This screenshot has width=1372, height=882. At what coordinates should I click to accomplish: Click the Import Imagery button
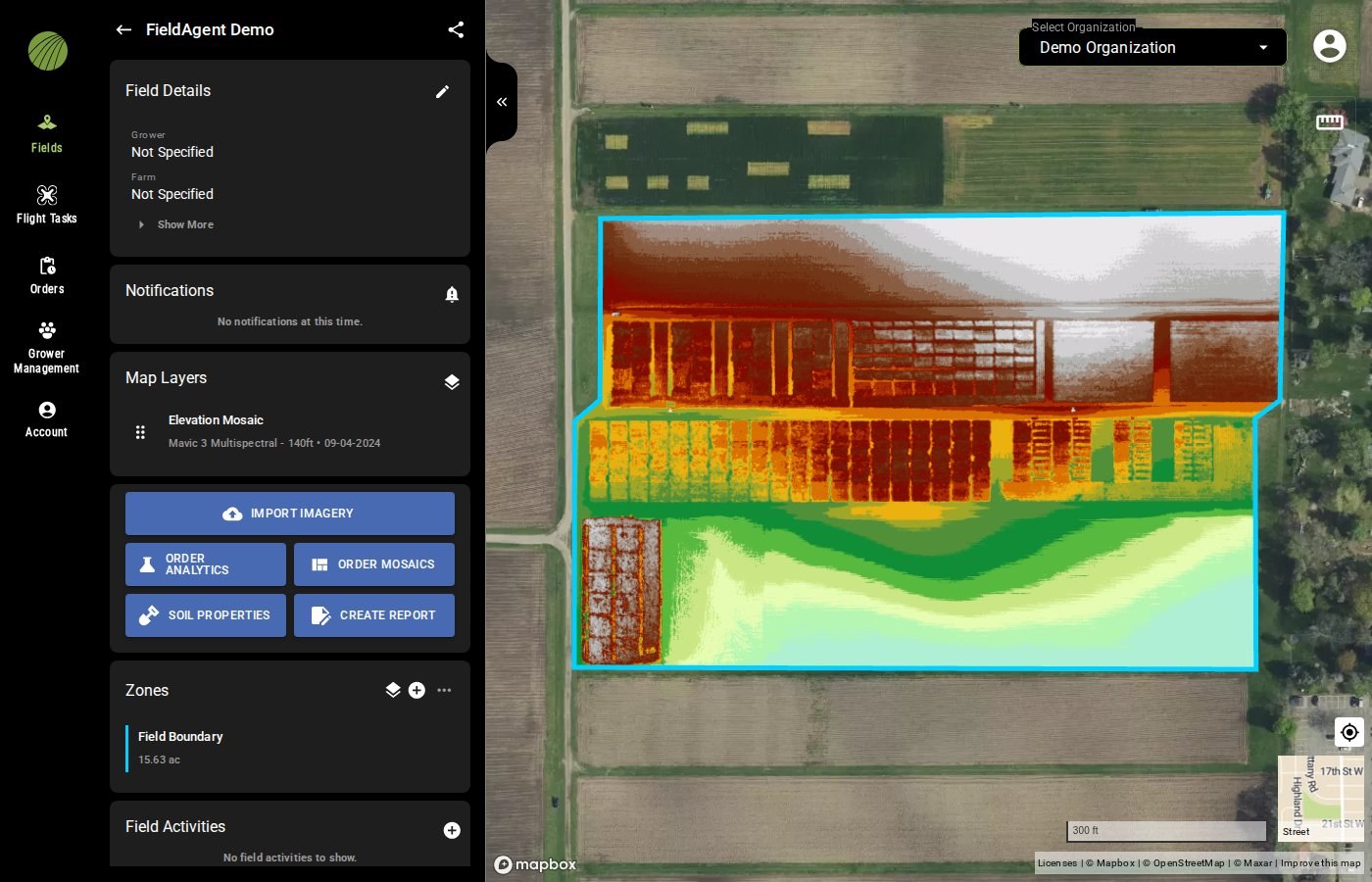pos(290,514)
